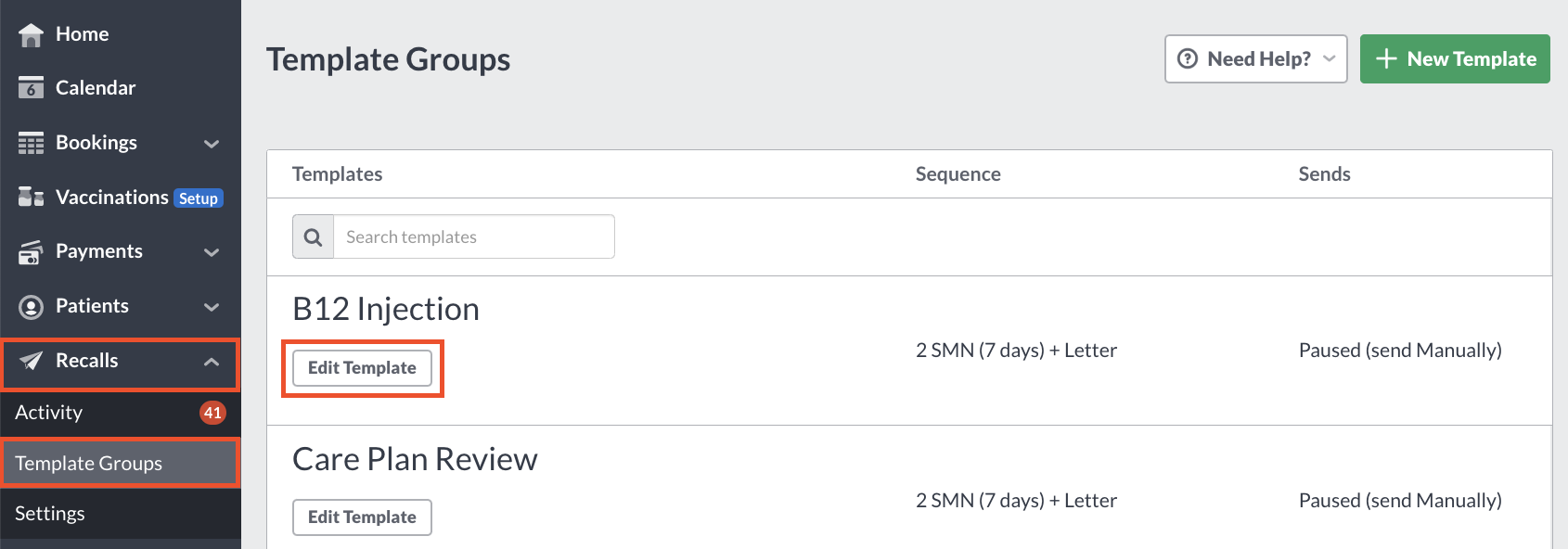The height and width of the screenshot is (549, 1568).
Task: Expand the Bookings submenu chevron
Action: tap(212, 144)
